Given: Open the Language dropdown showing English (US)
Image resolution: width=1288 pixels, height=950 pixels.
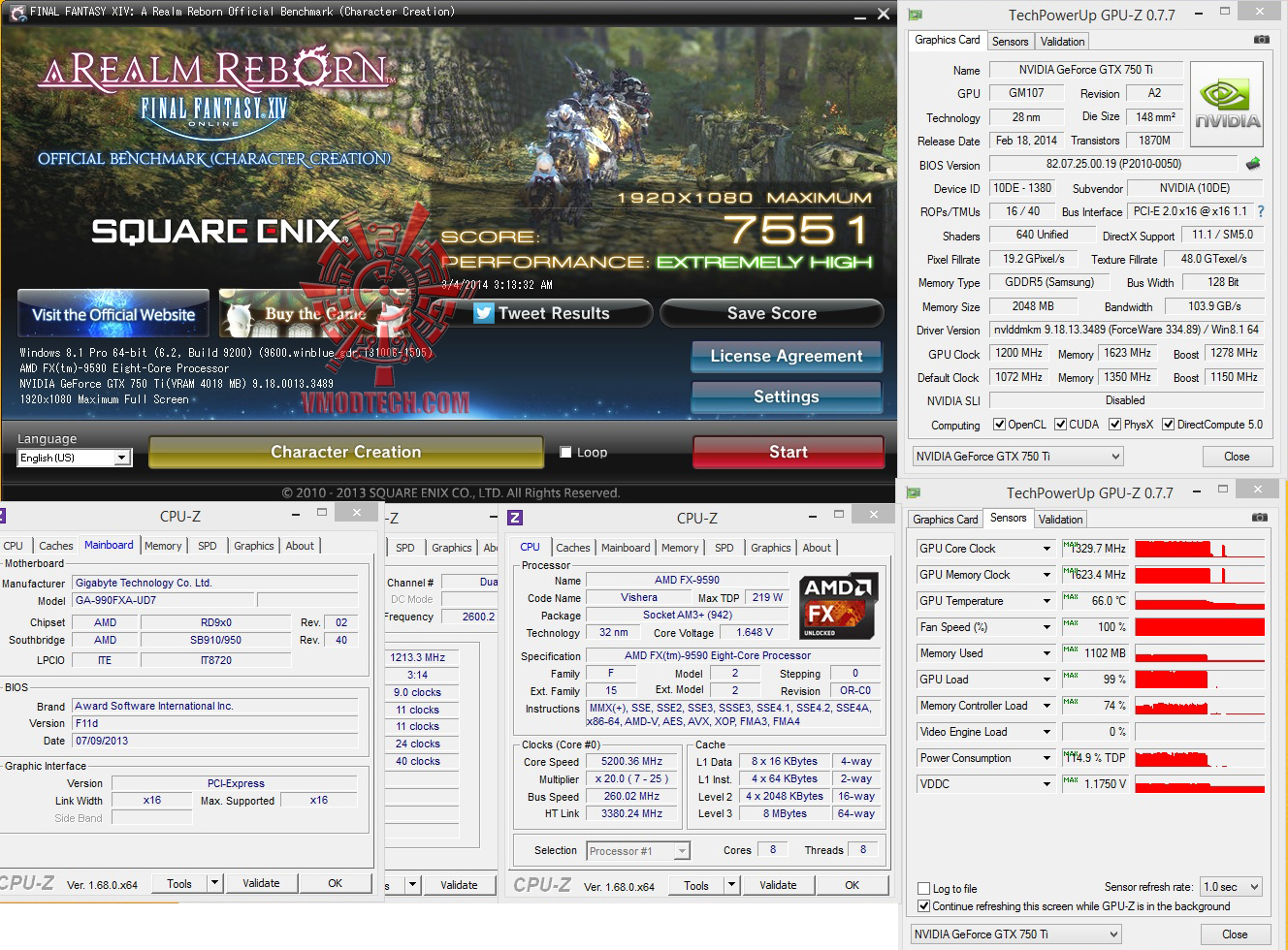Looking at the screenshot, I should click(x=74, y=458).
